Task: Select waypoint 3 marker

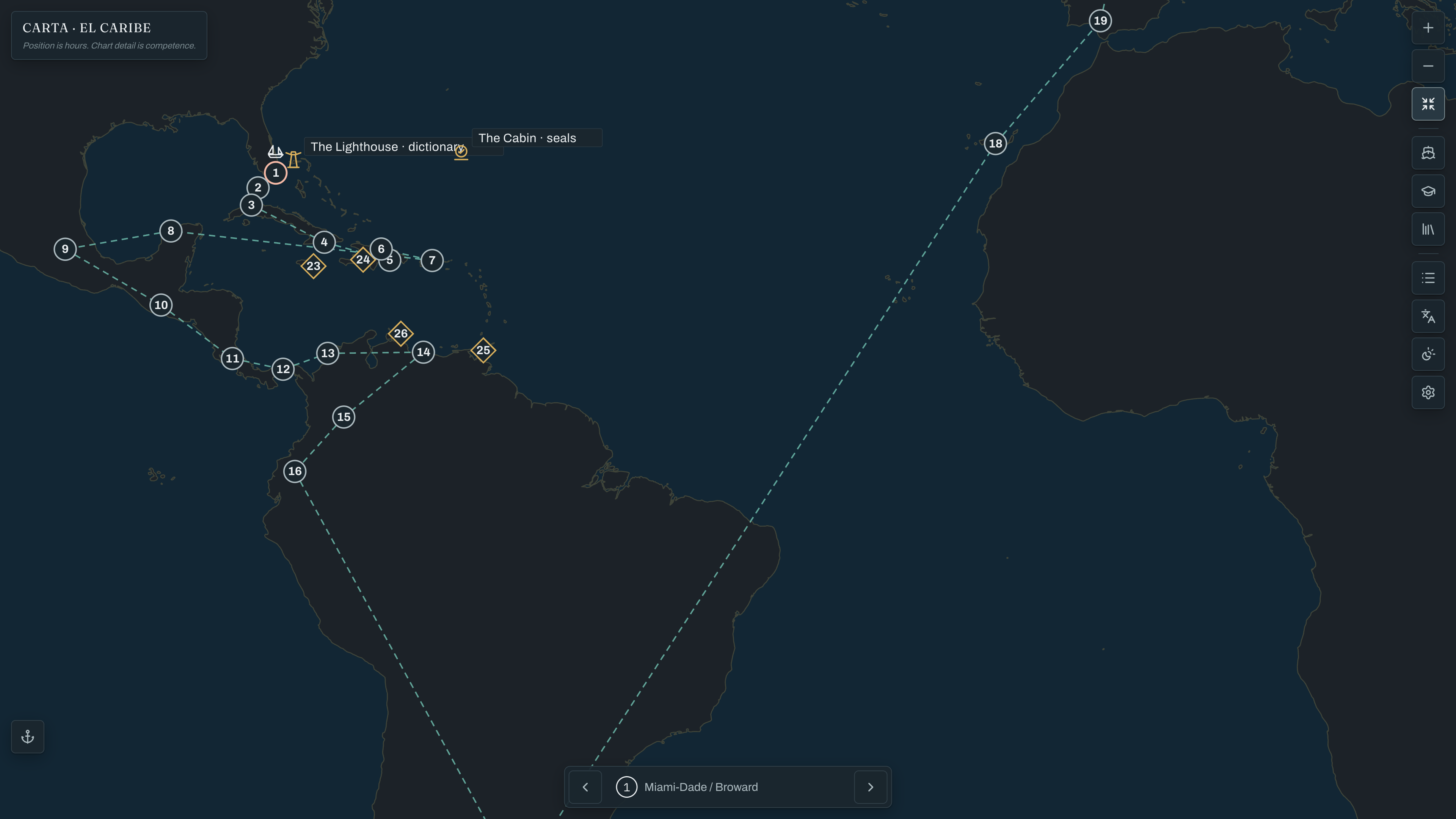Action: (x=251, y=205)
